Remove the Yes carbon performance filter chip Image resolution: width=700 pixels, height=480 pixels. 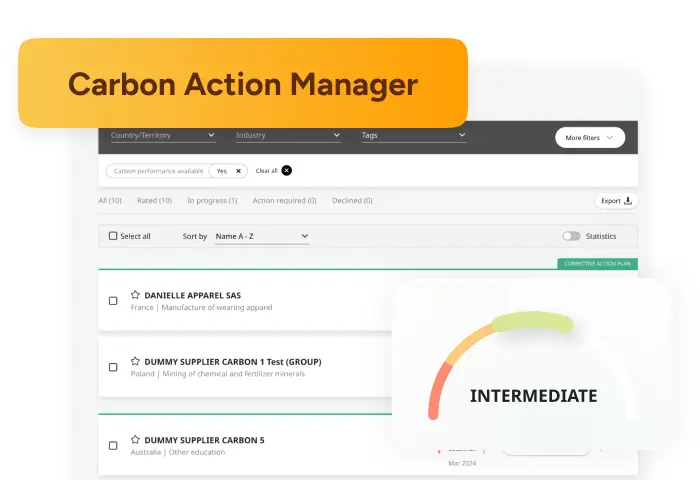[238, 171]
